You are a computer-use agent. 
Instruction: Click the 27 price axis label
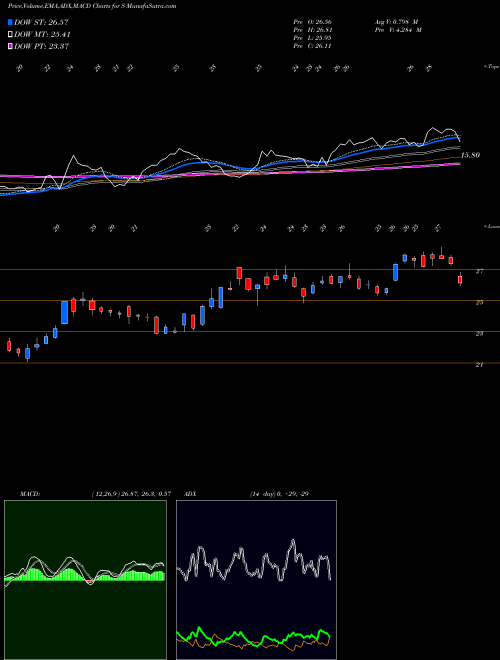pos(479,271)
